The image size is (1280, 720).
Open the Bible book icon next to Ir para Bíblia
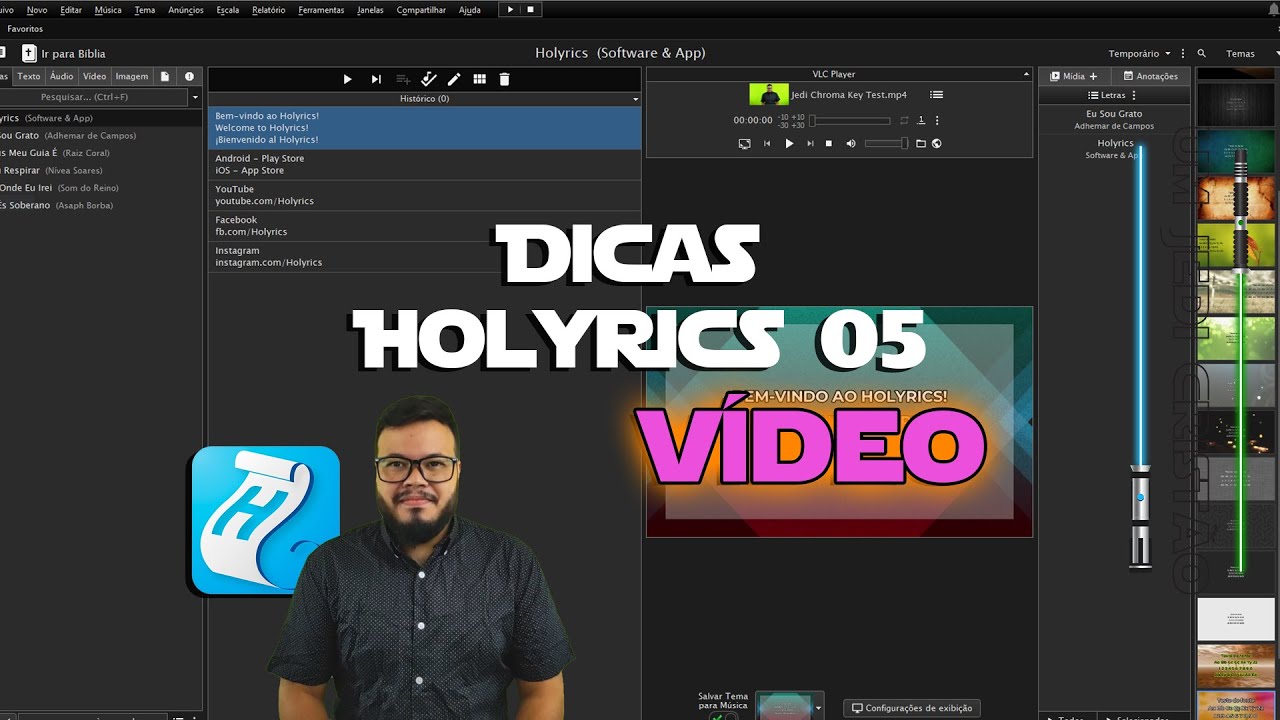point(29,53)
